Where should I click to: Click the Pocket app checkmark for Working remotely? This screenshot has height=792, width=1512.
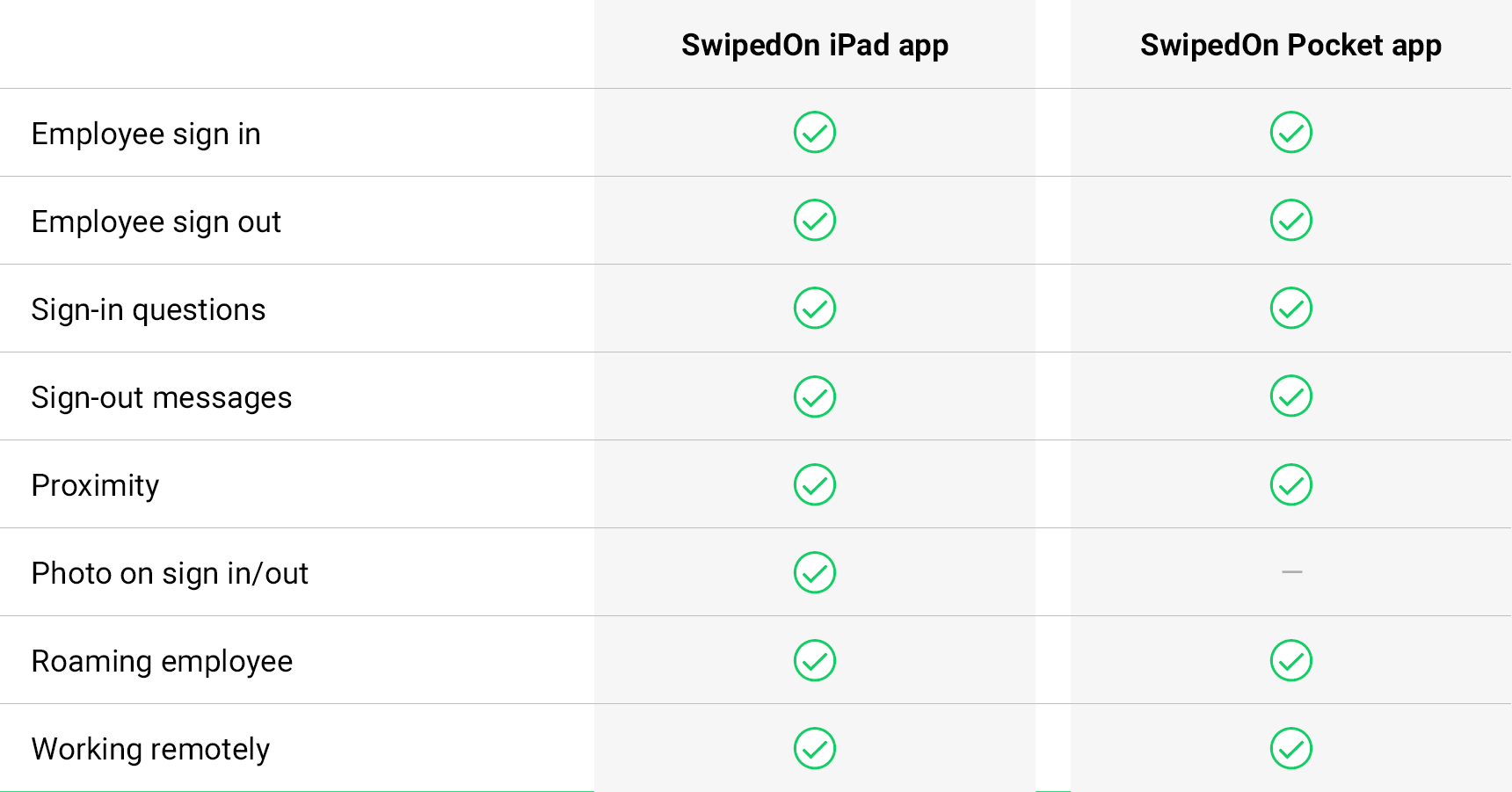[1291, 748]
